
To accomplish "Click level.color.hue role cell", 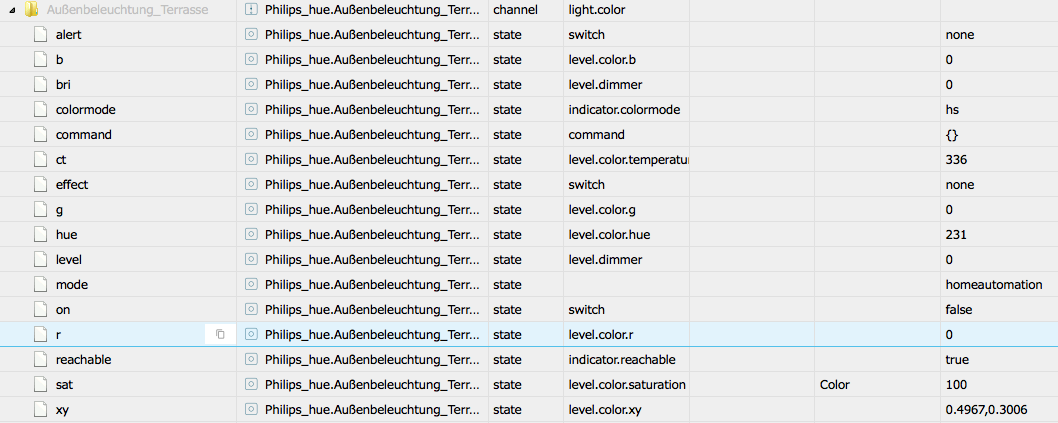I will pos(609,235).
